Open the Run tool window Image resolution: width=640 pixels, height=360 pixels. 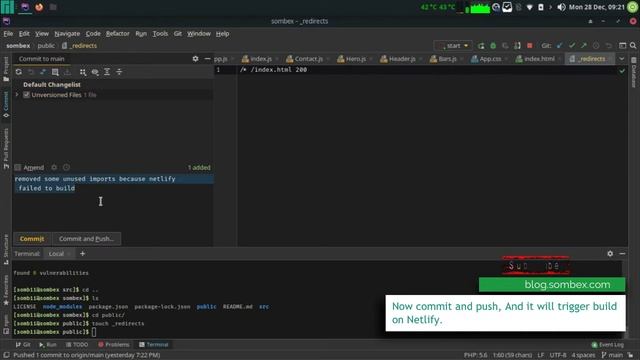[48, 344]
